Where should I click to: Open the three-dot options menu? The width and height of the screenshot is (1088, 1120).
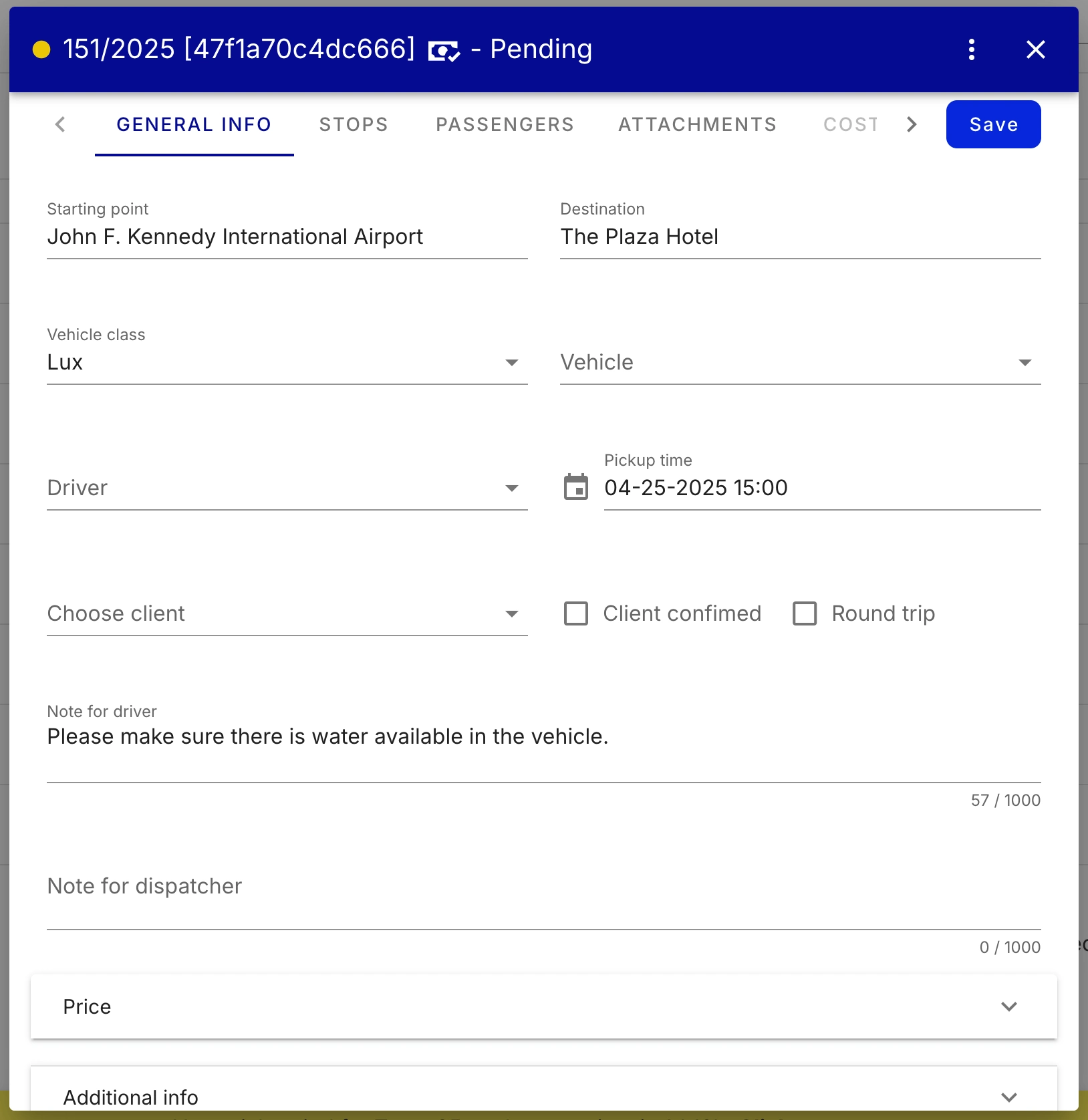click(971, 49)
